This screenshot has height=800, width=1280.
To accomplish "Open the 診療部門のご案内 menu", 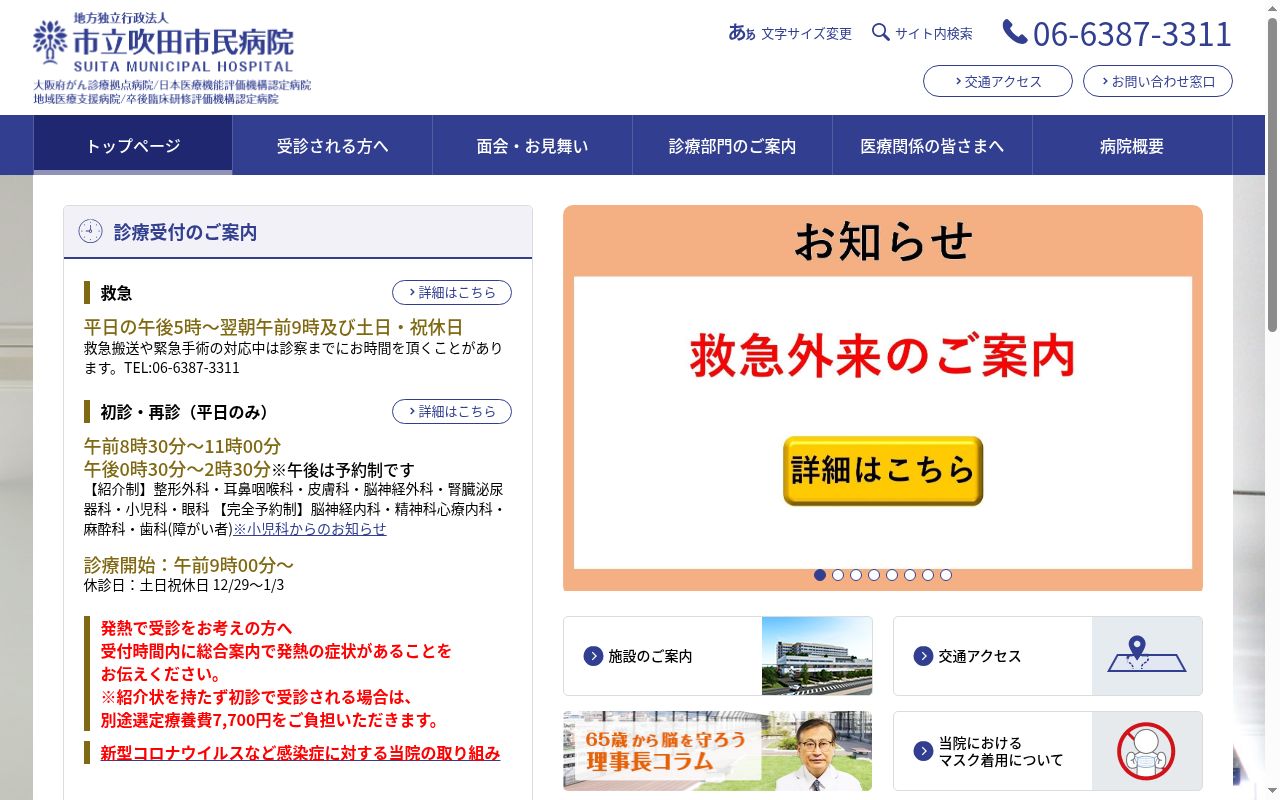I will pyautogui.click(x=733, y=145).
